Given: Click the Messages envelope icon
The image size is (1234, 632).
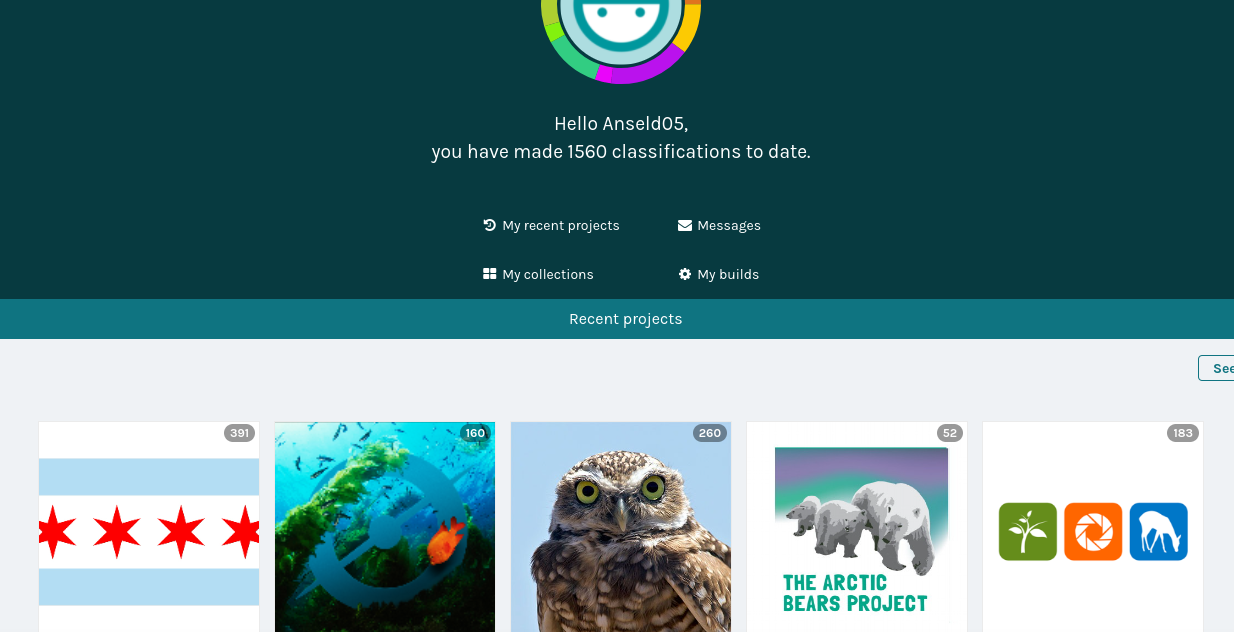Looking at the screenshot, I should pos(685,225).
